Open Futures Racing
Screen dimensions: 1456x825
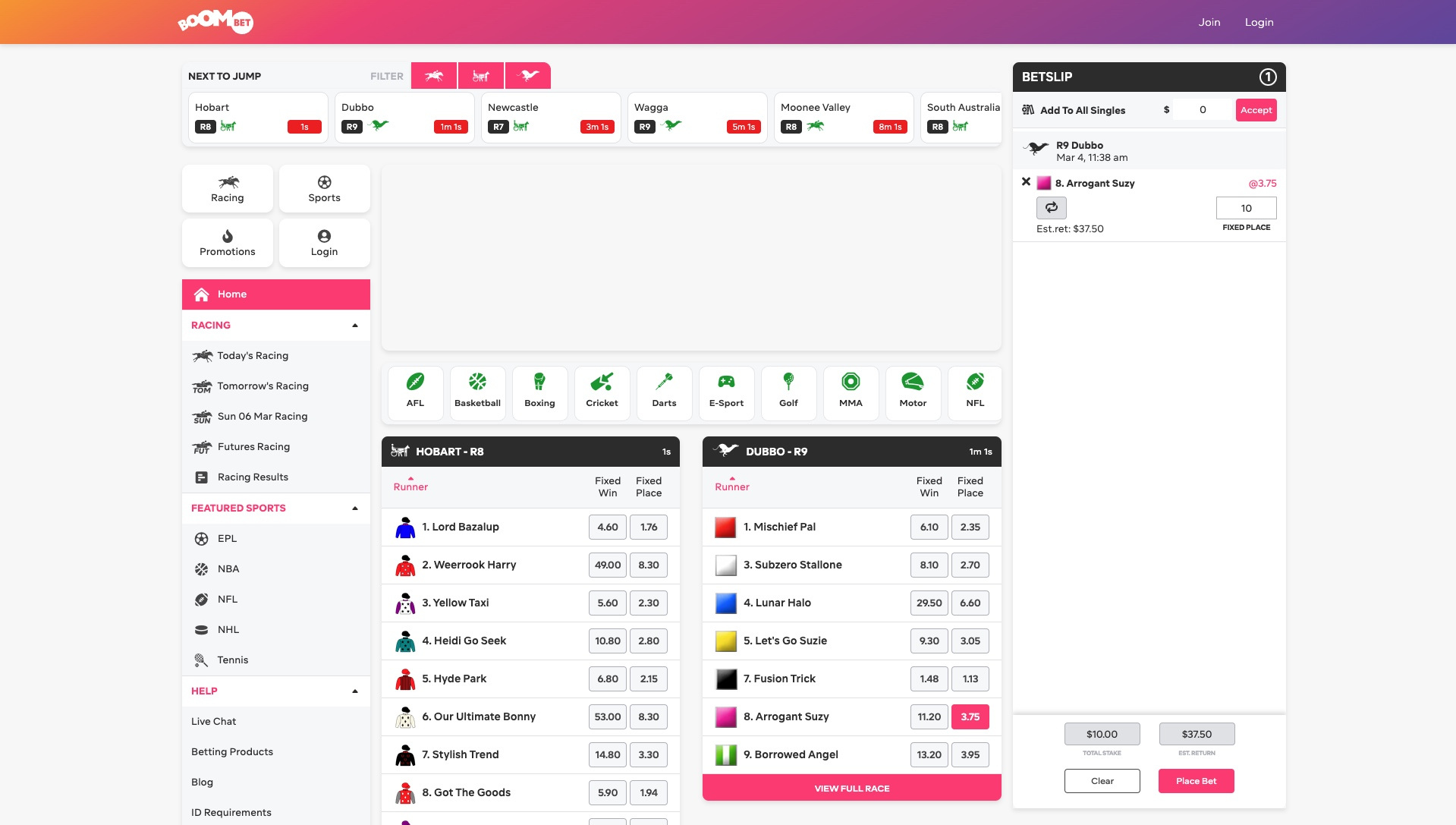pos(276,446)
